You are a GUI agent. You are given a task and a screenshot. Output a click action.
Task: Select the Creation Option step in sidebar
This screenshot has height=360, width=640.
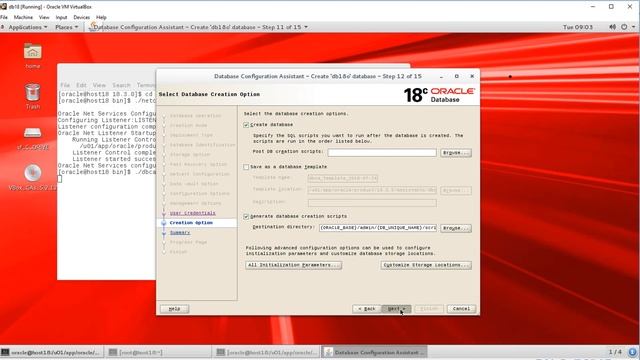point(191,223)
